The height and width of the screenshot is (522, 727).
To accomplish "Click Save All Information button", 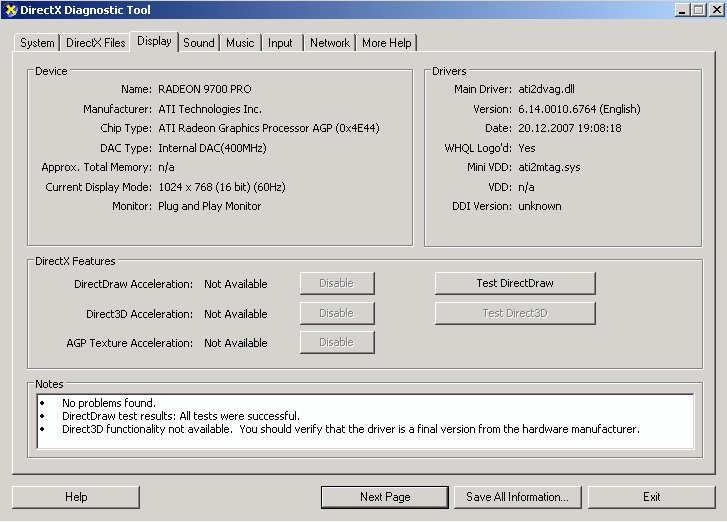I will (x=517, y=497).
